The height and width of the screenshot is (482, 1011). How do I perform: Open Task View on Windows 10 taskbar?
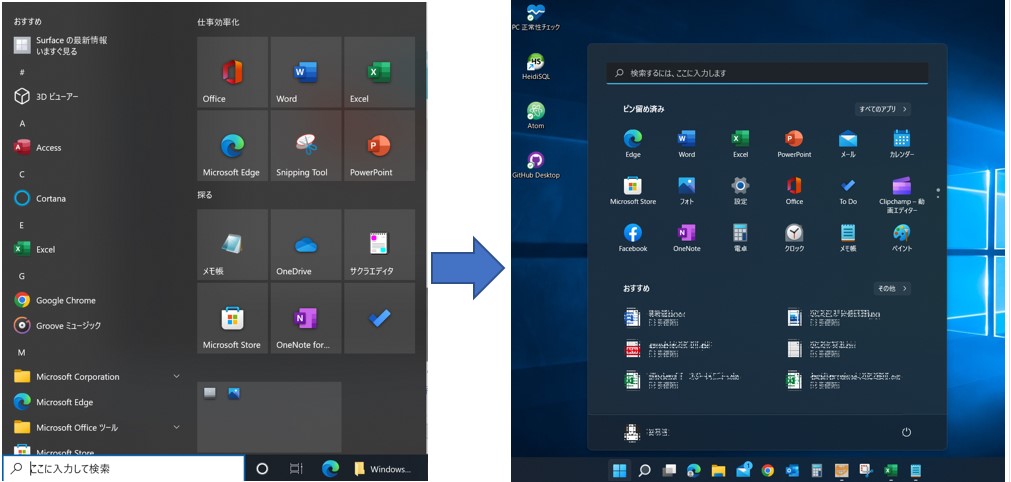click(x=296, y=468)
